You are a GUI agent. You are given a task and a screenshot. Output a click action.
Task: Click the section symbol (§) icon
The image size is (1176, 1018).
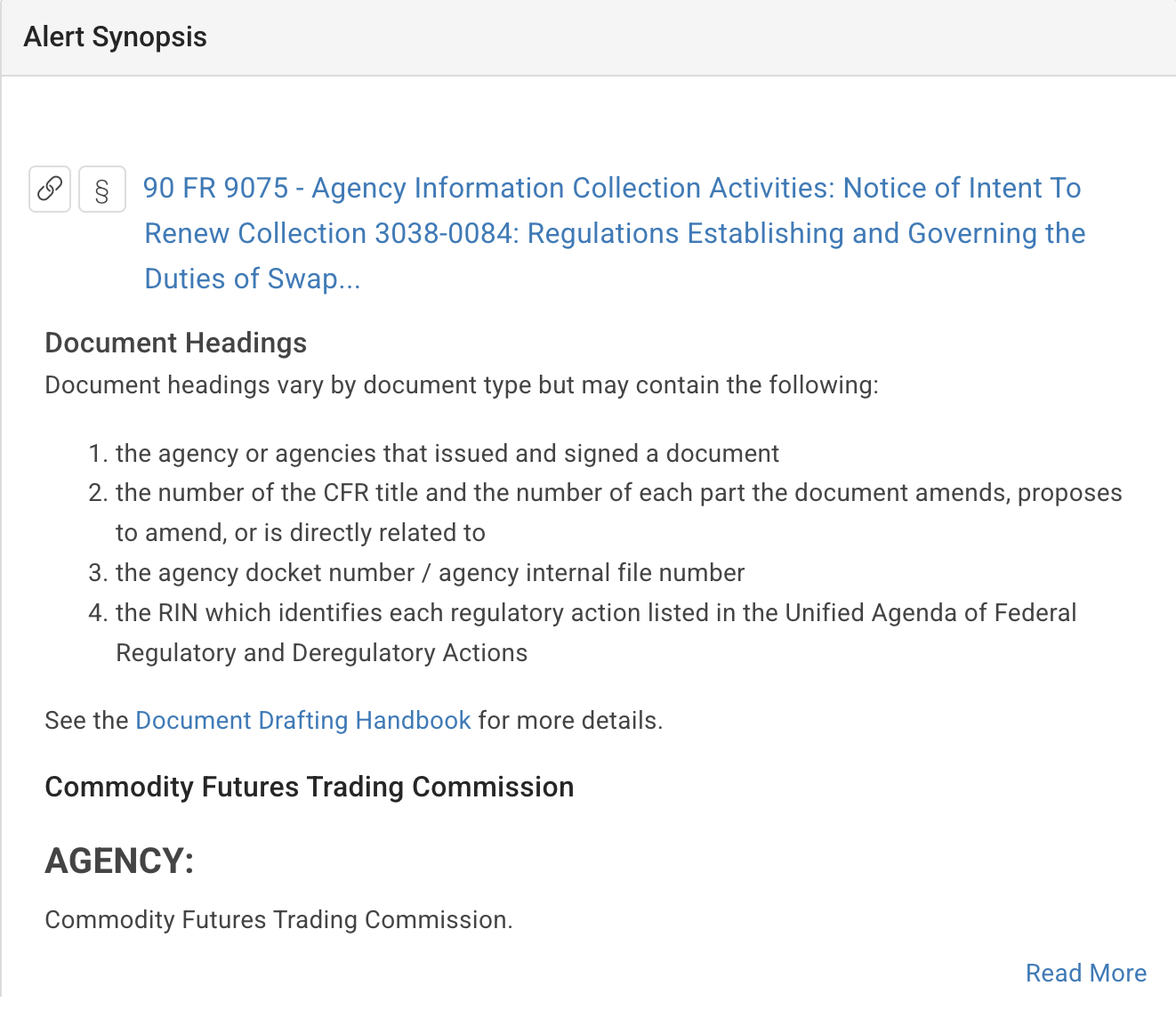[x=102, y=190]
